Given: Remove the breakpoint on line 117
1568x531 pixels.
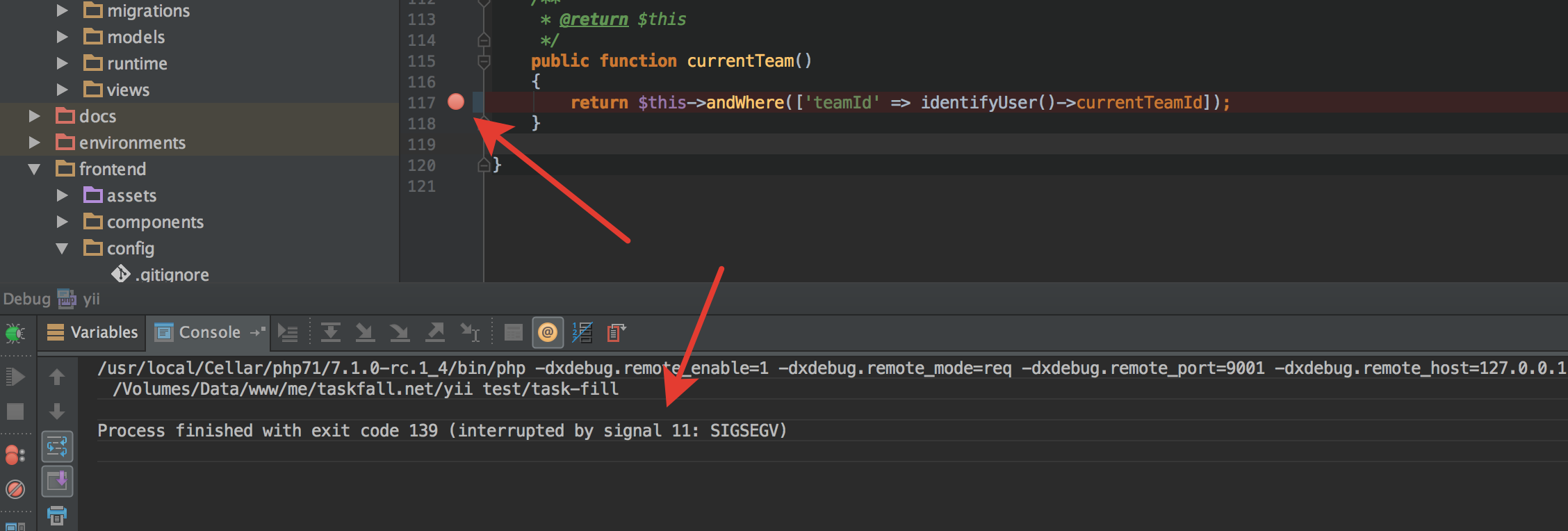Looking at the screenshot, I should 456,102.
